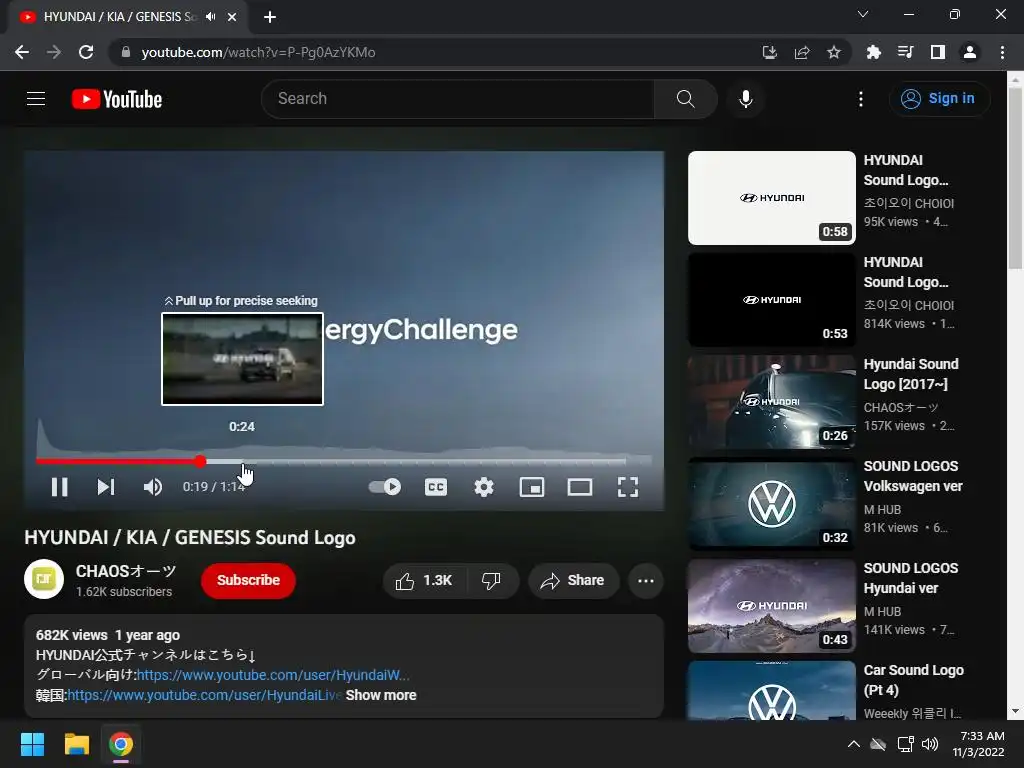Image resolution: width=1024 pixels, height=768 pixels.
Task: Expand description with Show more
Action: point(381,696)
